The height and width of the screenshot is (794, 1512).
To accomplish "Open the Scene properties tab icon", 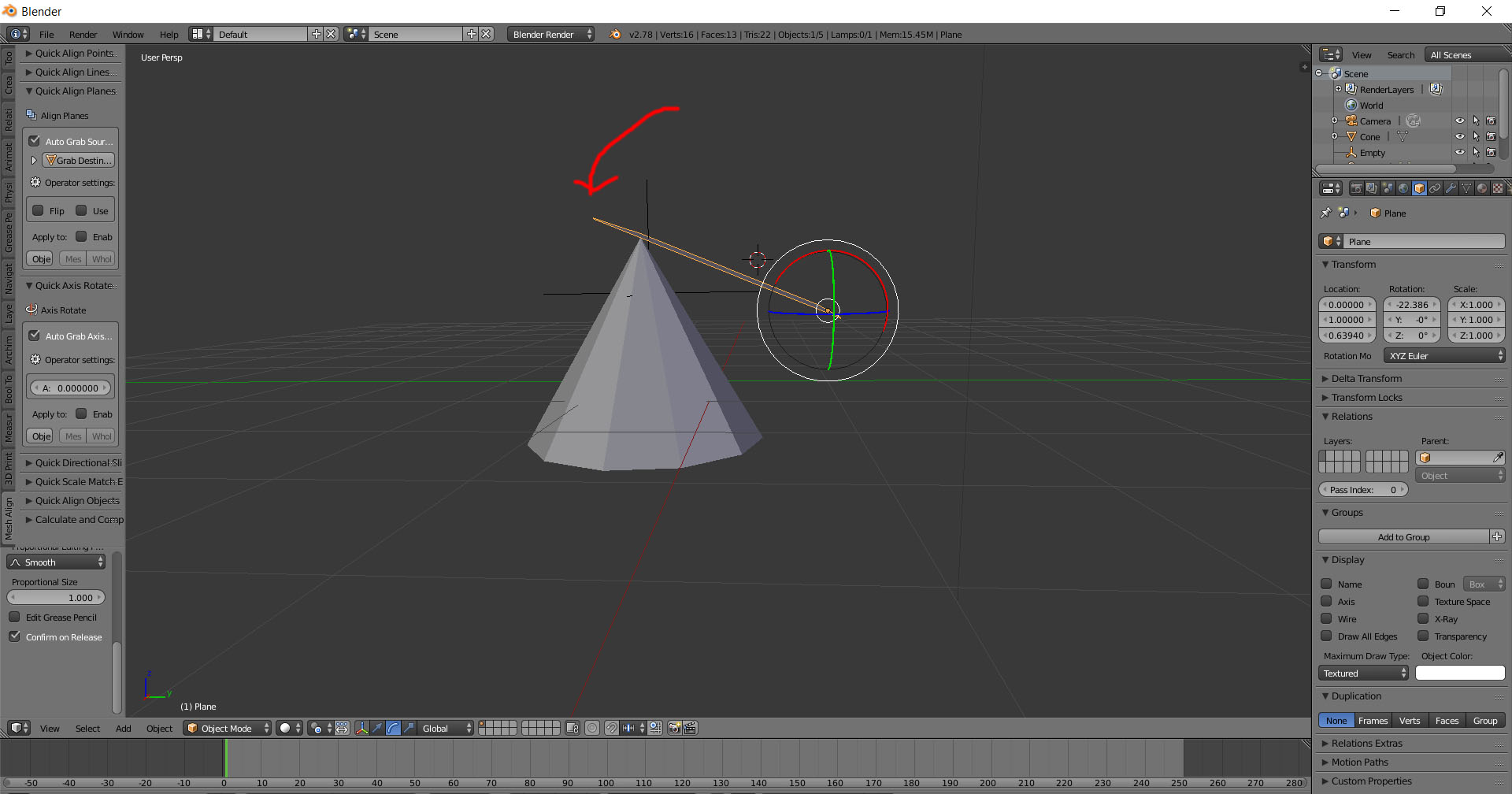I will coord(1388,188).
